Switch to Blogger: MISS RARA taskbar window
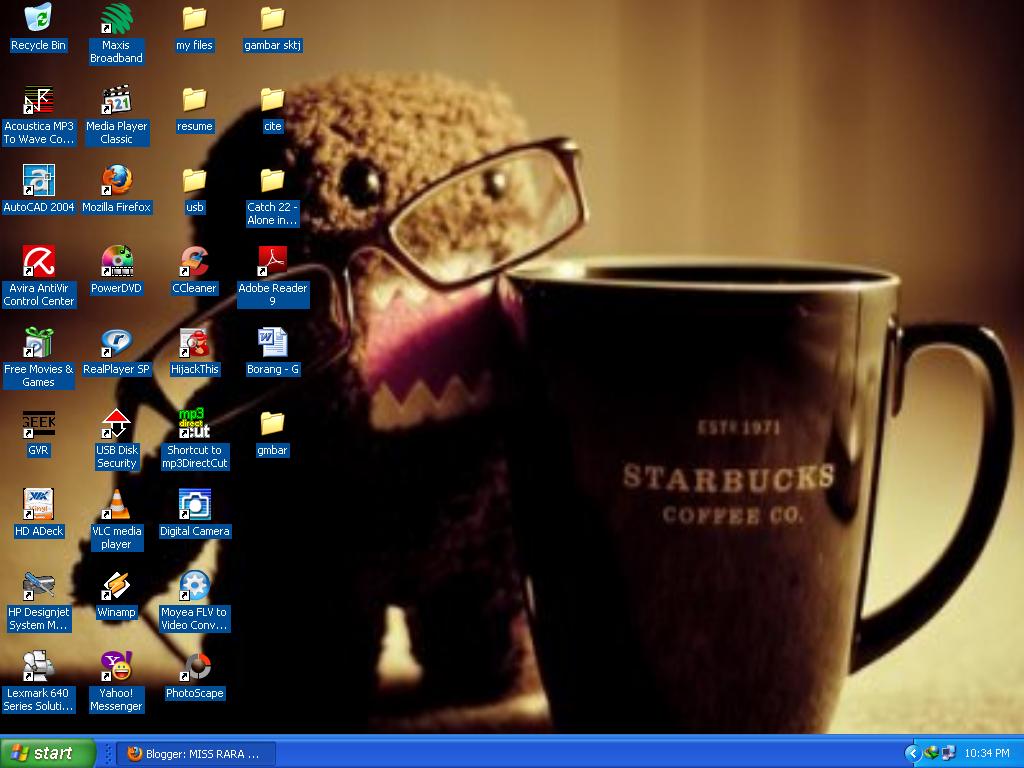Image resolution: width=1024 pixels, height=768 pixels. (196, 754)
